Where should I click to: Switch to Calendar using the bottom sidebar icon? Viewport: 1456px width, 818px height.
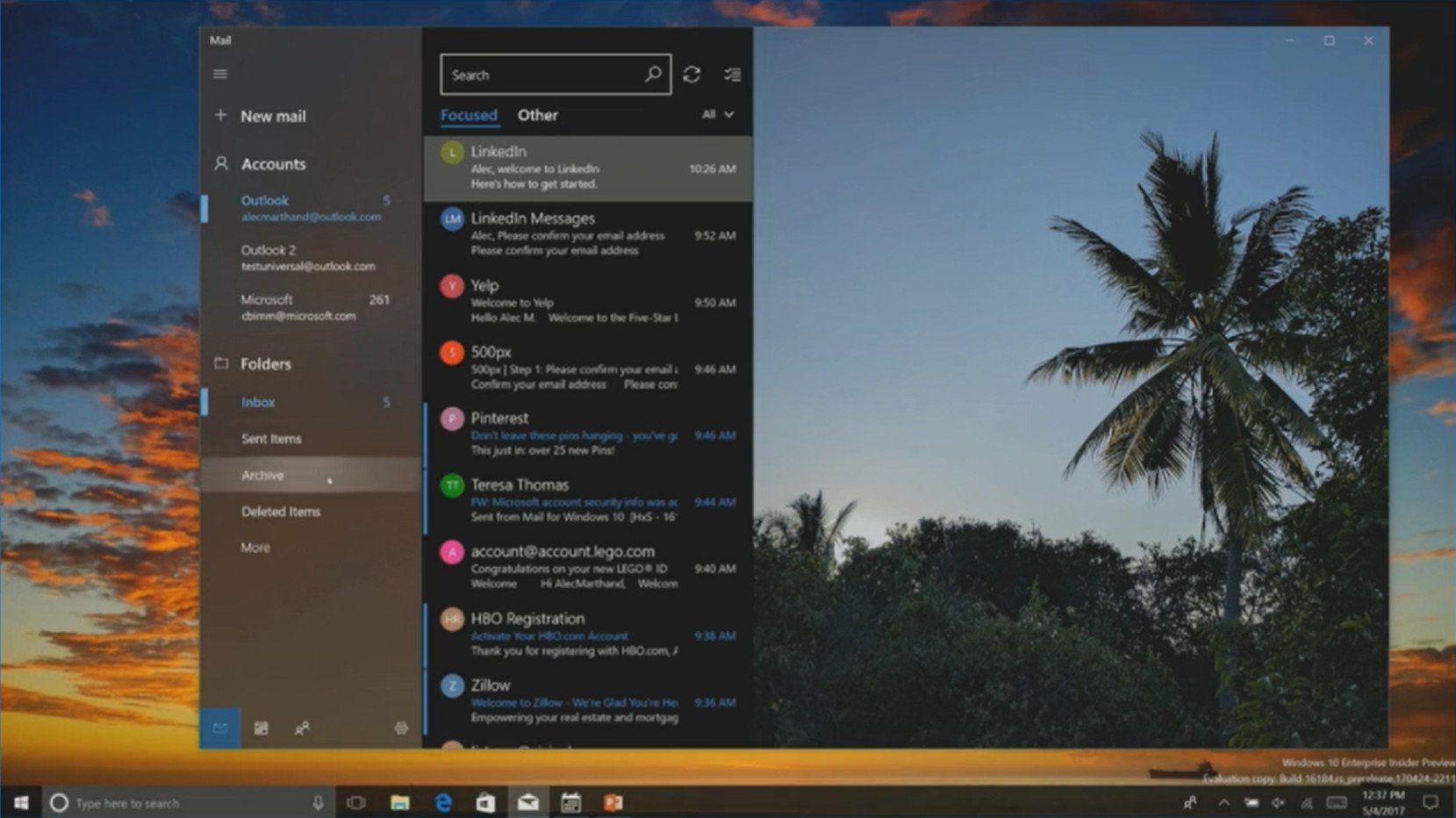pos(261,728)
